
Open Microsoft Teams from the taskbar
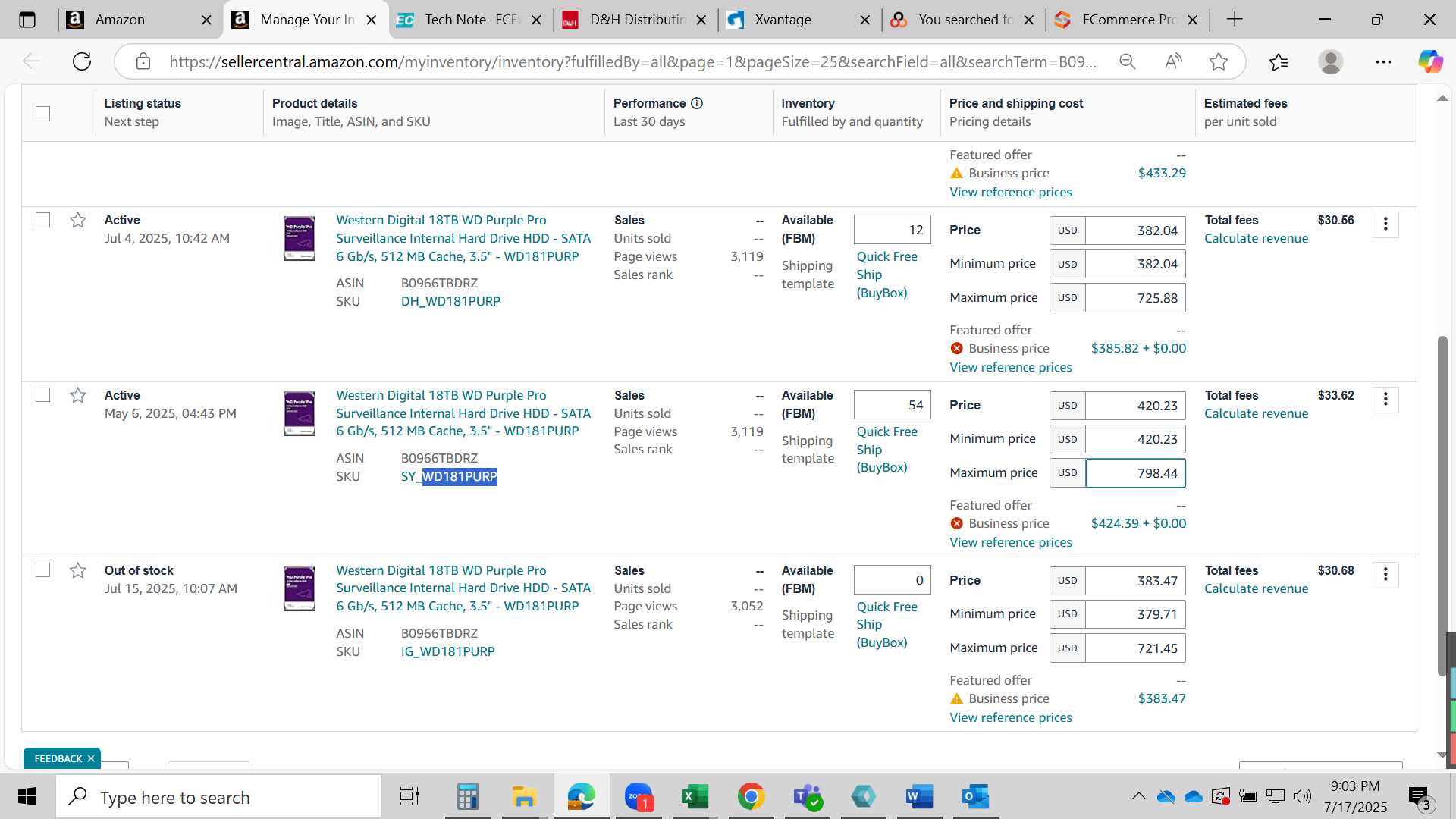(807, 797)
